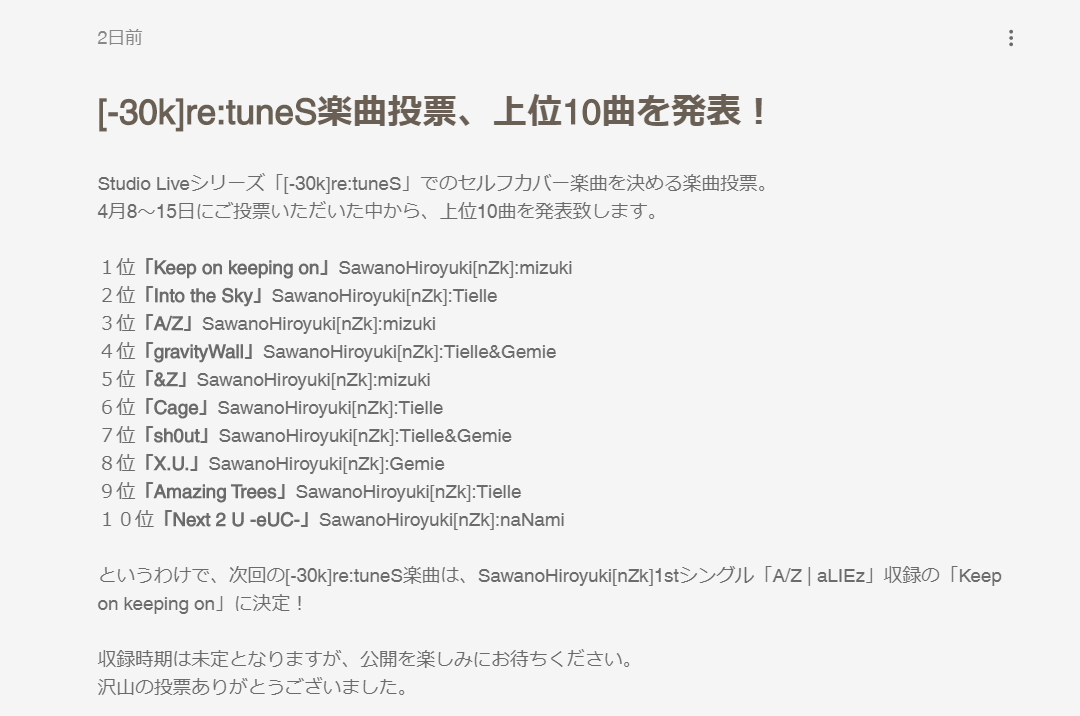
Task: Click the '沢山の投票ありがとうございました' line
Action: pyautogui.click(x=253, y=687)
